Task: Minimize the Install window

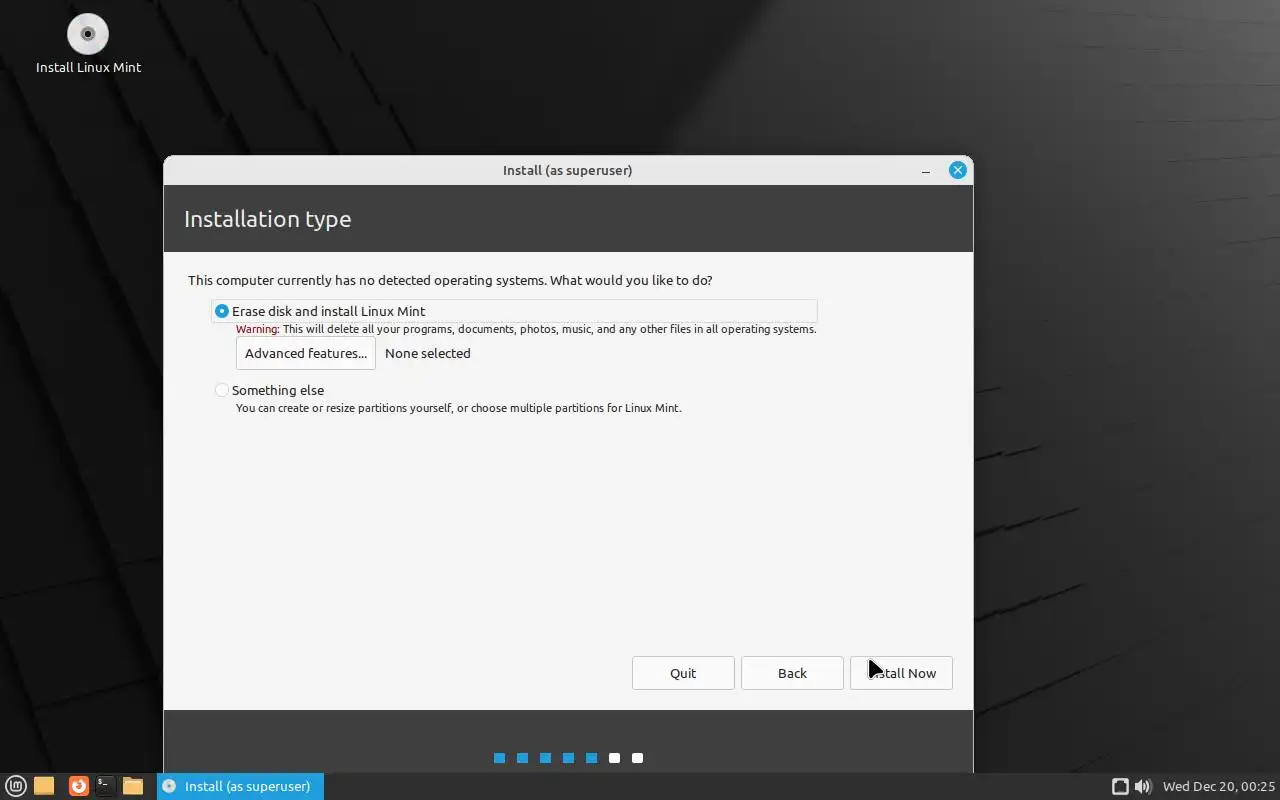Action: pyautogui.click(x=927, y=170)
